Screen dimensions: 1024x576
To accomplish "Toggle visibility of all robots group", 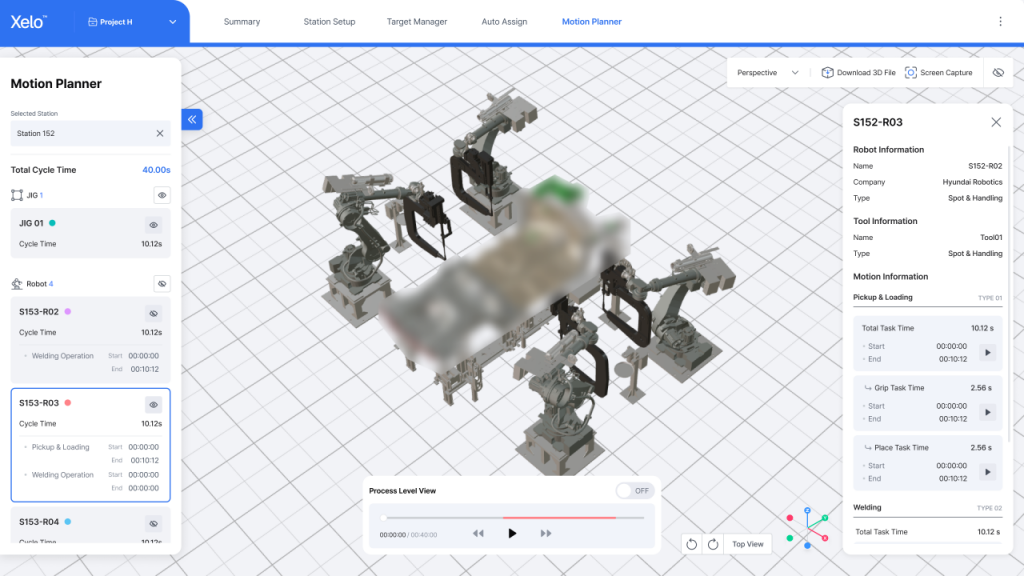I will coord(162,284).
